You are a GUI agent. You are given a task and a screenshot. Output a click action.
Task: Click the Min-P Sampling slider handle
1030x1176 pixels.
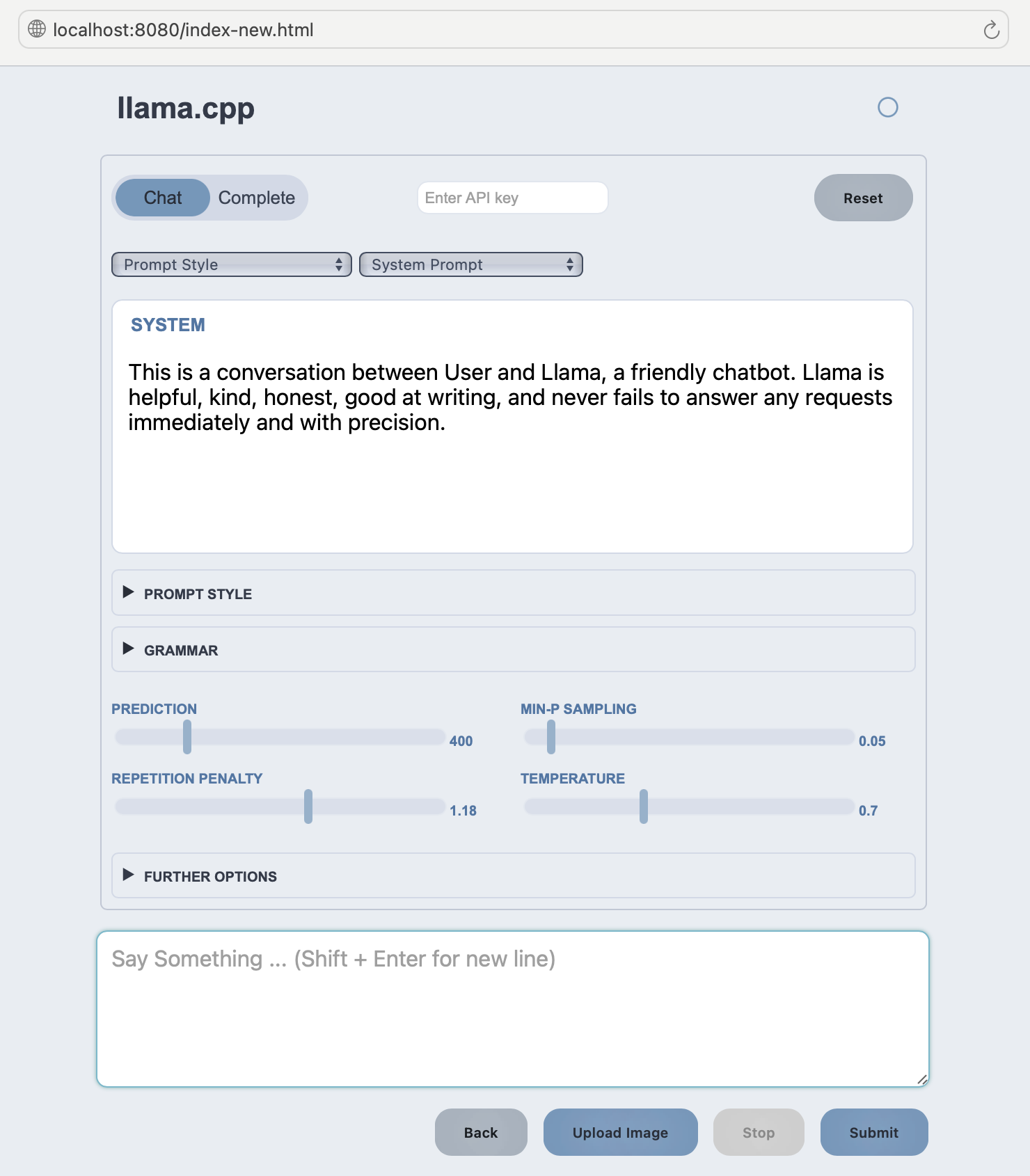tap(551, 737)
